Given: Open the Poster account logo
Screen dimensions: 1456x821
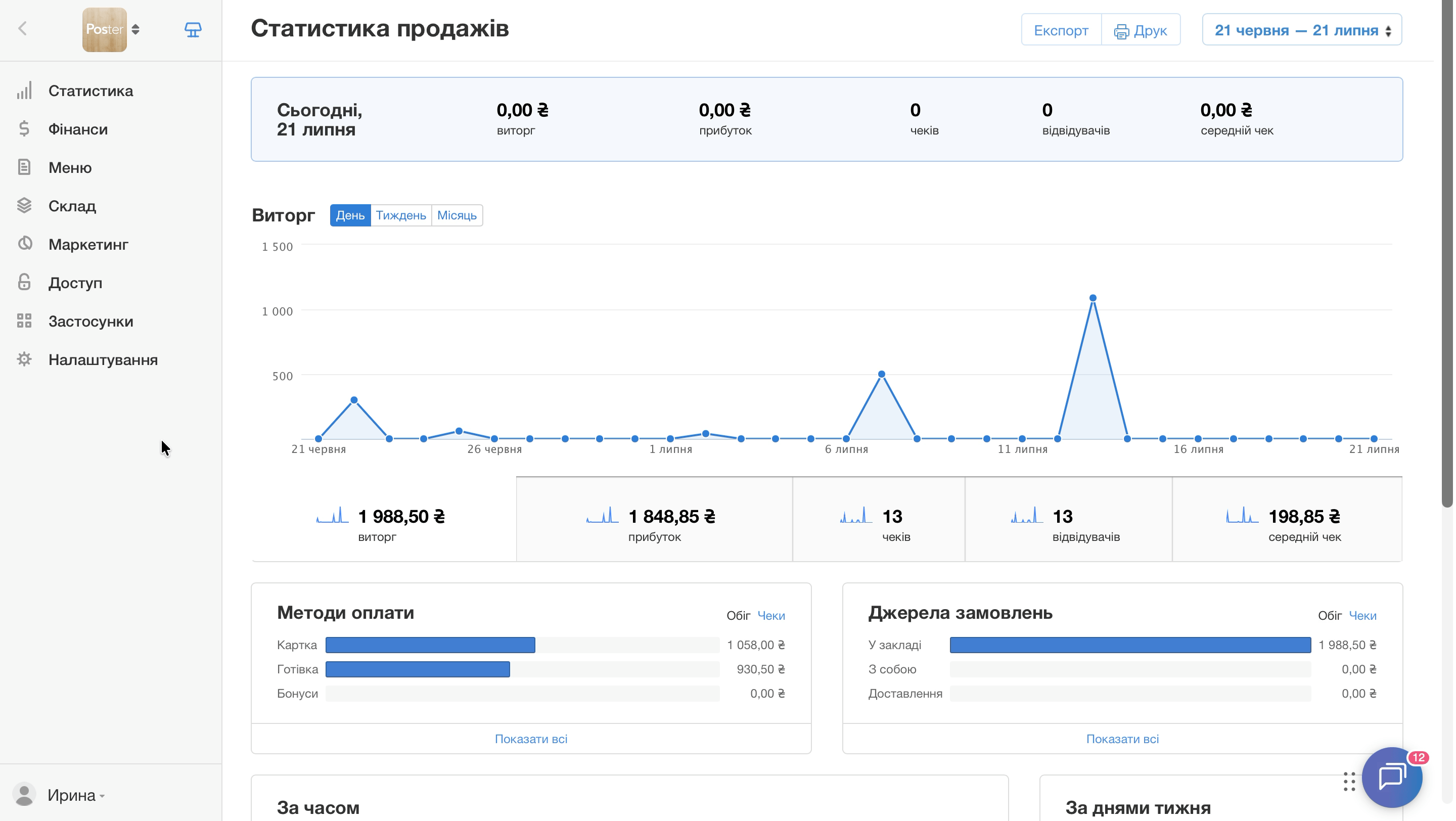Looking at the screenshot, I should point(105,29).
